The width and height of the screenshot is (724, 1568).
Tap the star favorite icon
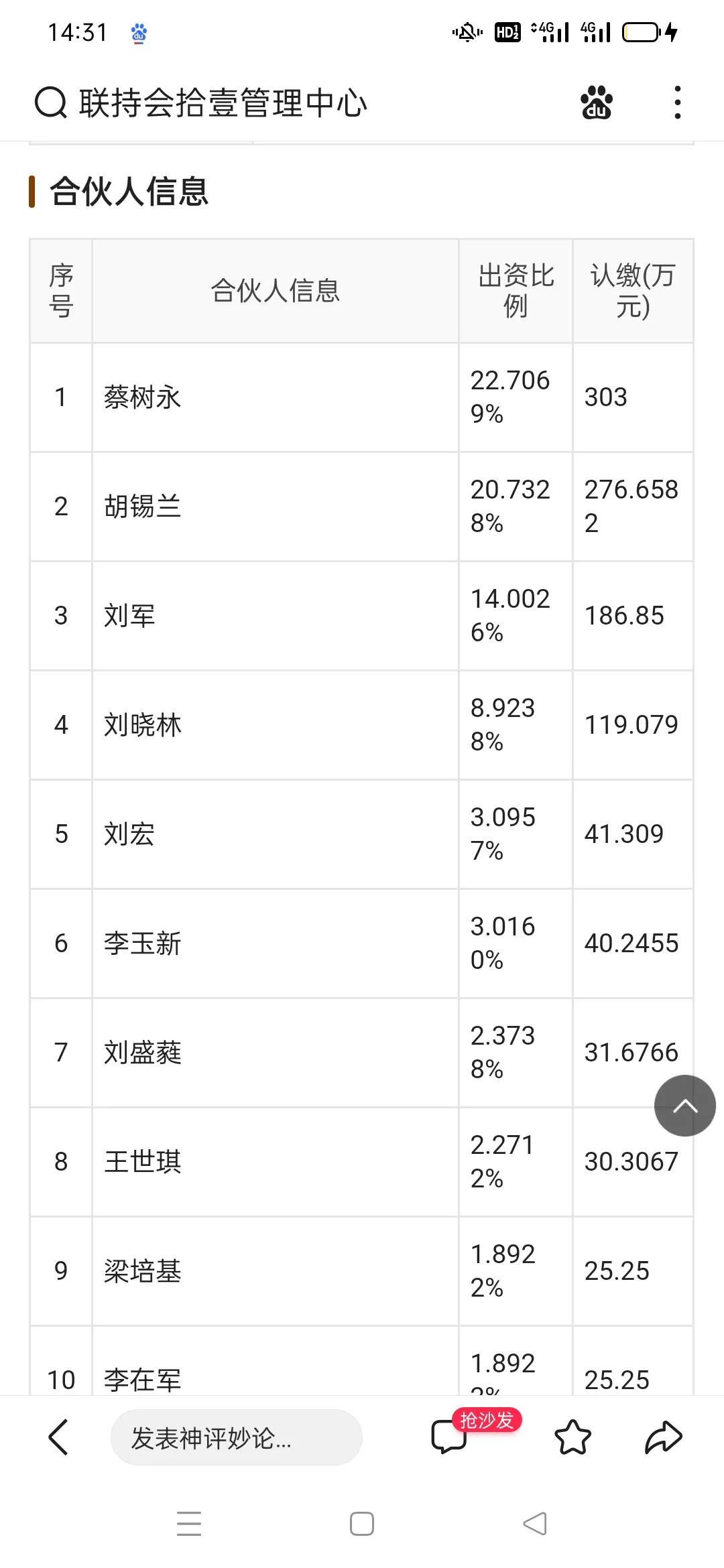pos(570,1437)
